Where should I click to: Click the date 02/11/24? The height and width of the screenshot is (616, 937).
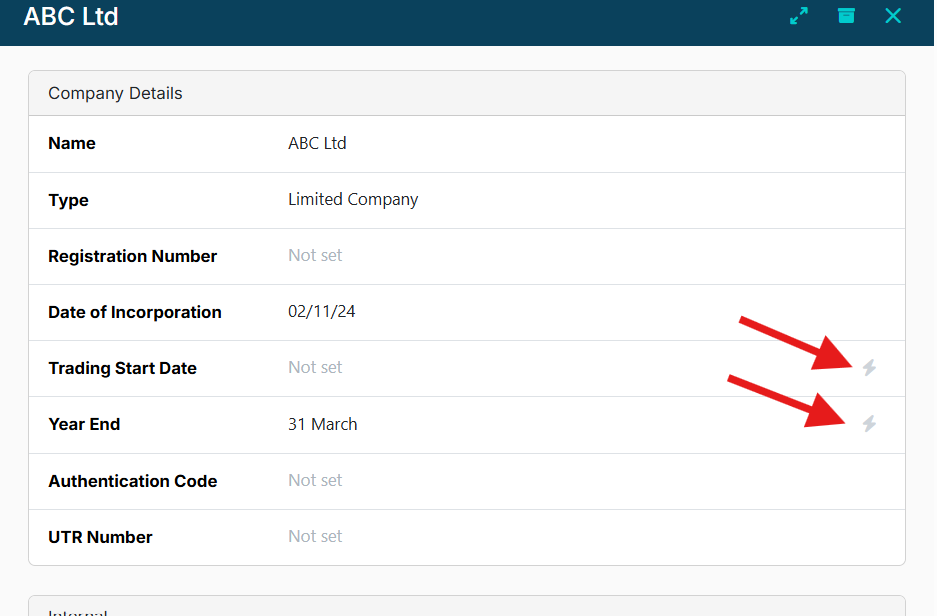point(321,312)
